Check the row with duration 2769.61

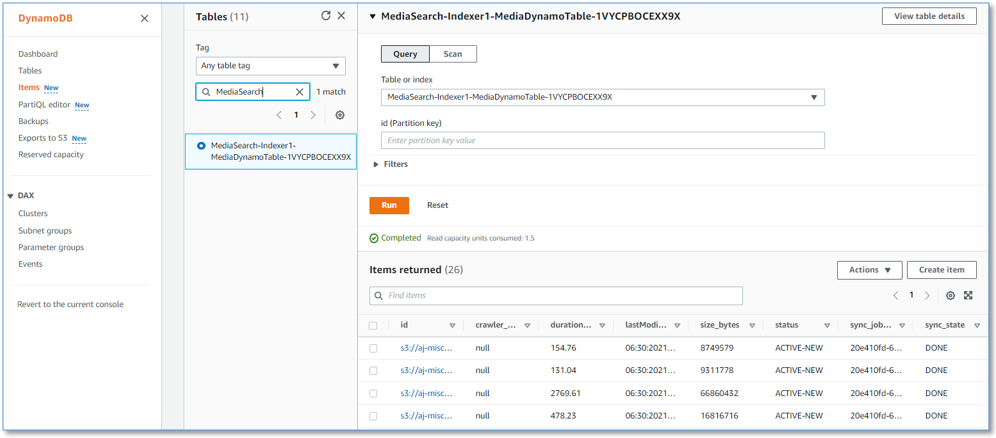point(373,393)
